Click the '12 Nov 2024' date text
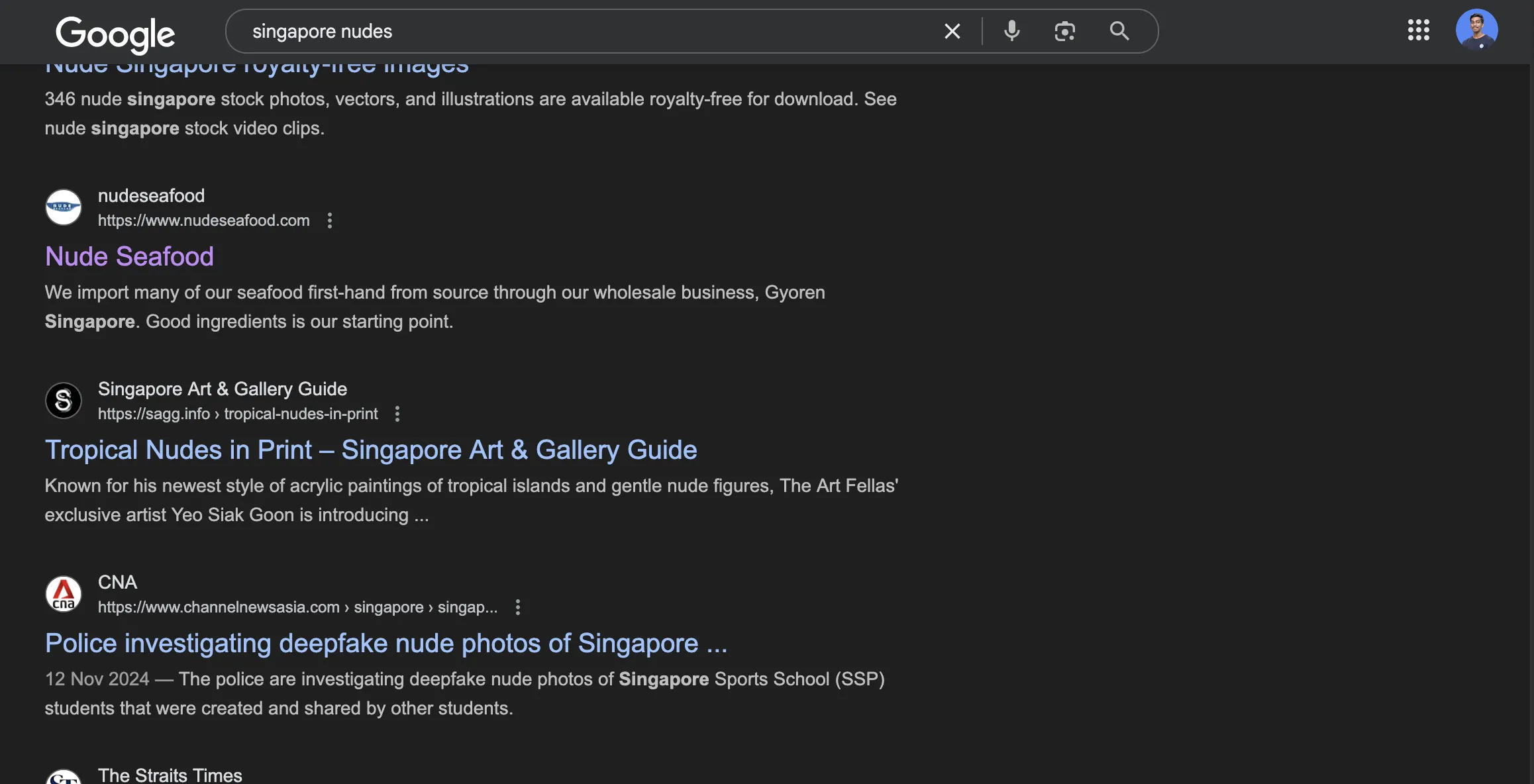This screenshot has width=1534, height=784. point(97,679)
